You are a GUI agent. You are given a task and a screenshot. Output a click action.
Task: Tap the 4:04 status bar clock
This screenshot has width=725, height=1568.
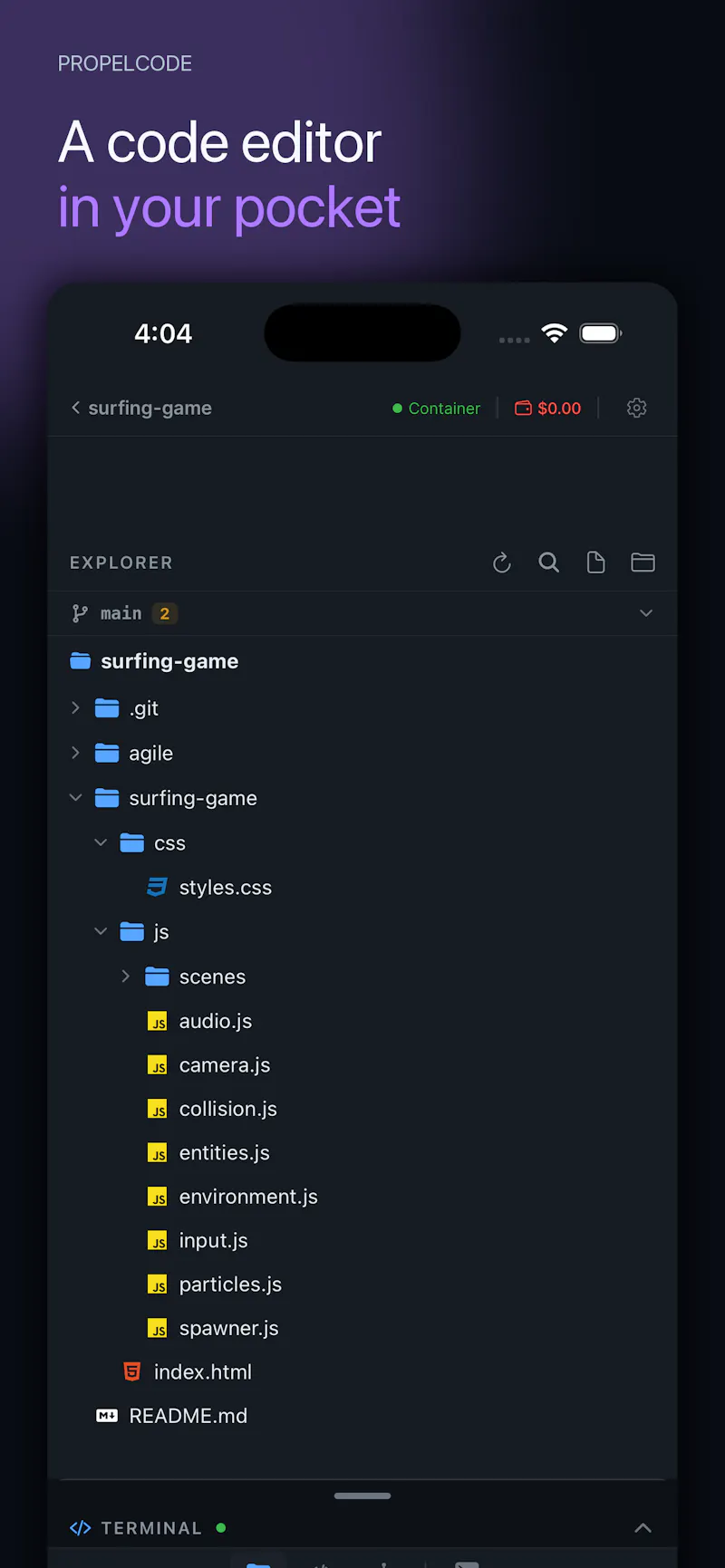[x=163, y=333]
